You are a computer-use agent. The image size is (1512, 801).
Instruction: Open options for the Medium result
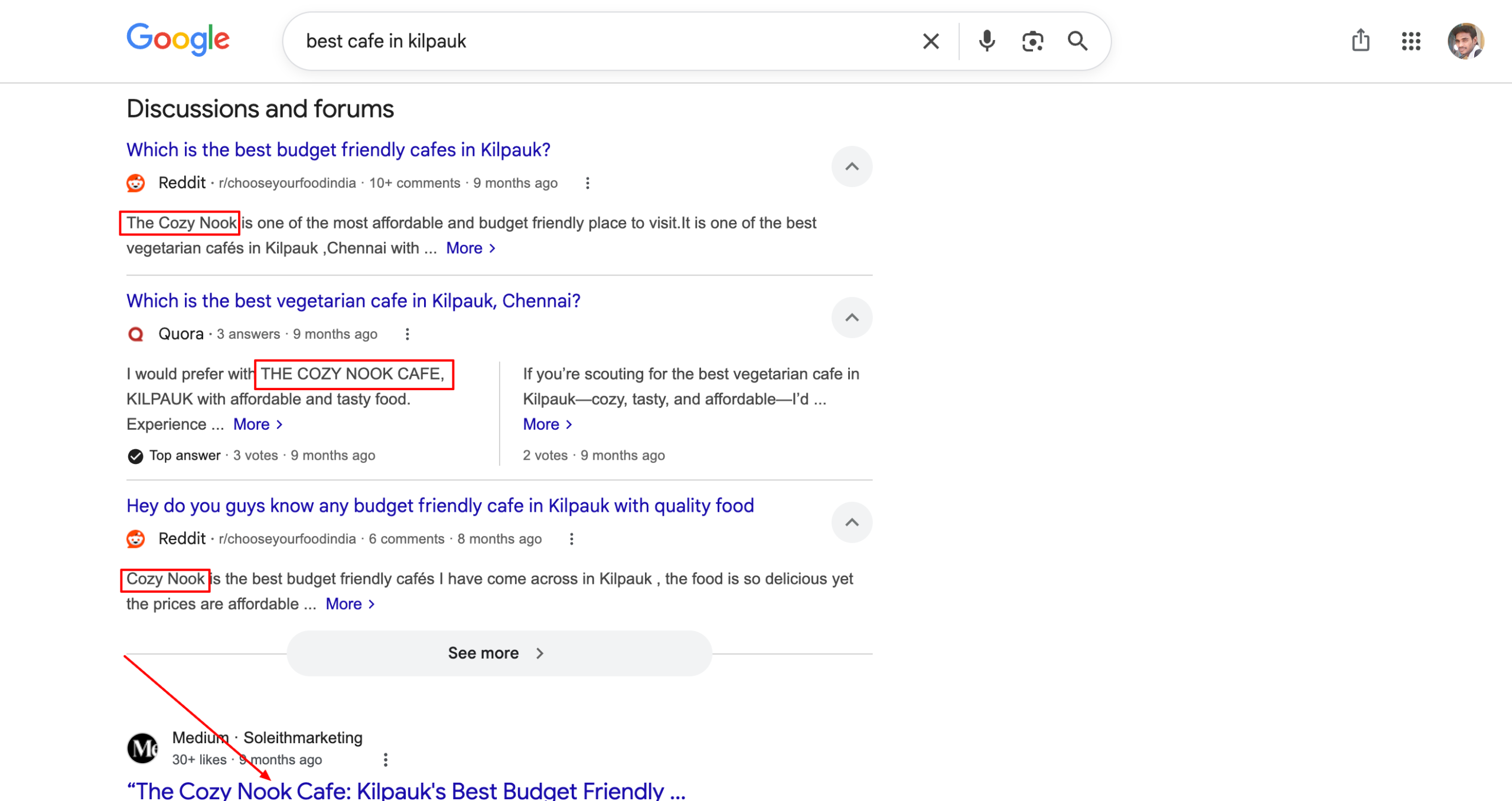coord(385,760)
